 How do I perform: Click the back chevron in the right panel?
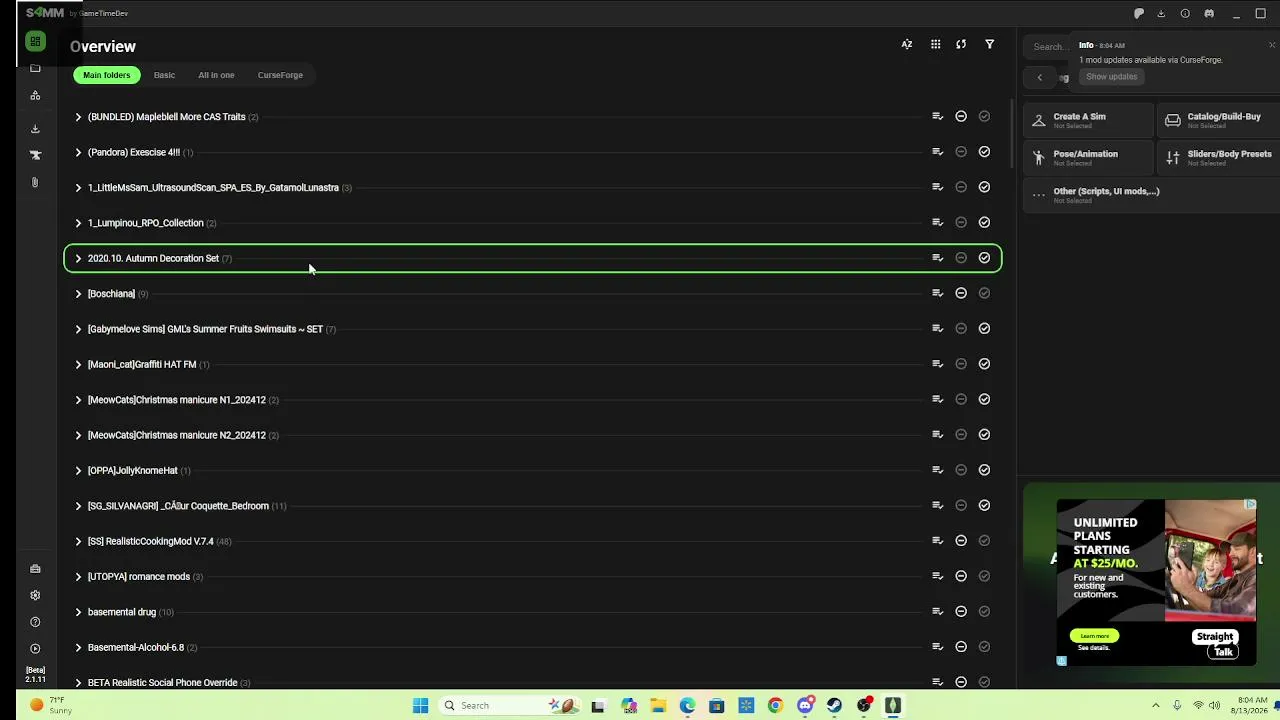pos(1039,77)
